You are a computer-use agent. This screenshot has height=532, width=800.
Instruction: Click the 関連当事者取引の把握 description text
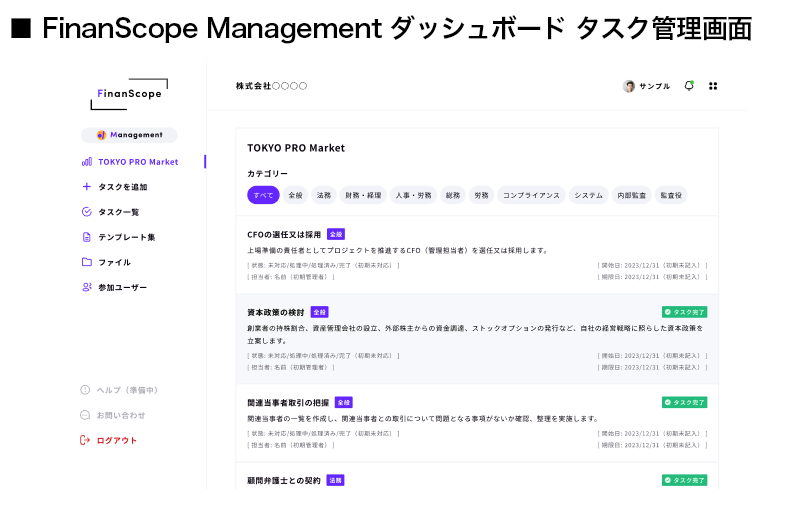pyautogui.click(x=423, y=419)
